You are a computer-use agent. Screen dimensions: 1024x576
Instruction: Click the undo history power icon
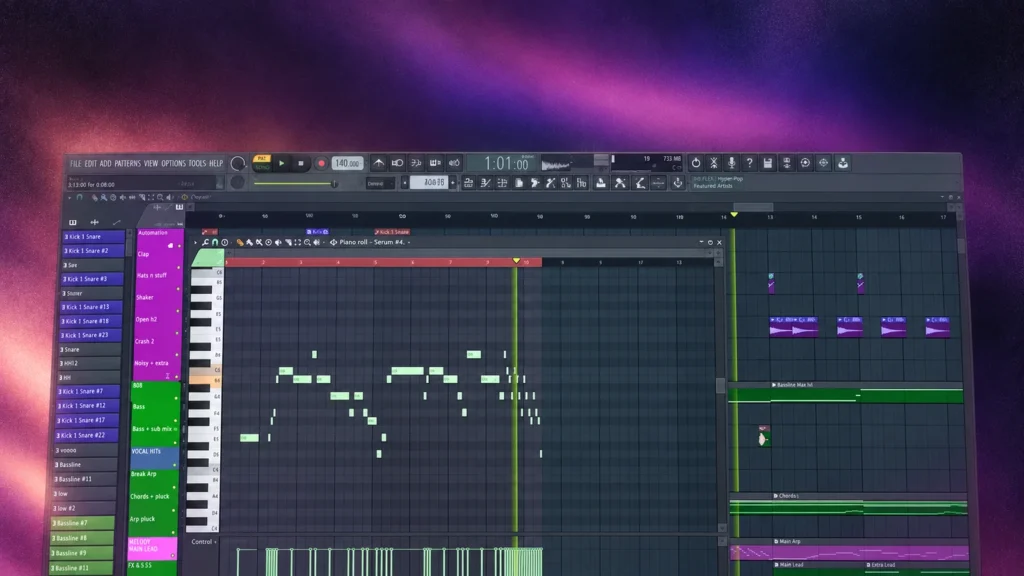[696, 163]
